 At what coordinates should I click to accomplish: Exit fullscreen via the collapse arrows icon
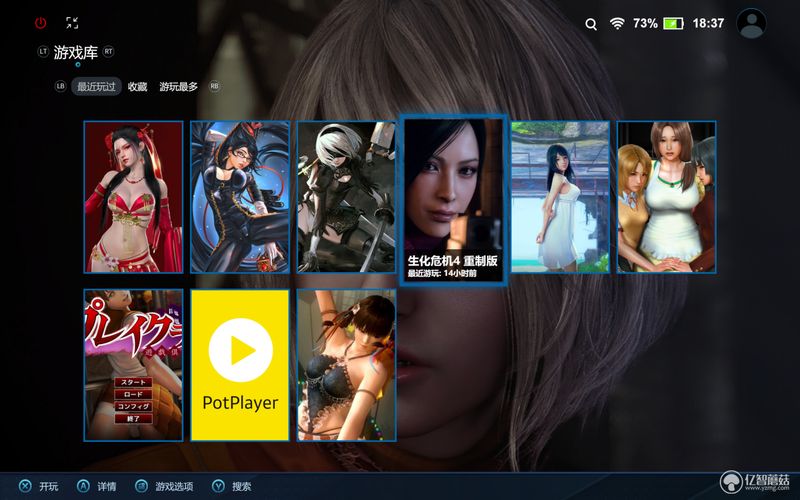(72, 22)
